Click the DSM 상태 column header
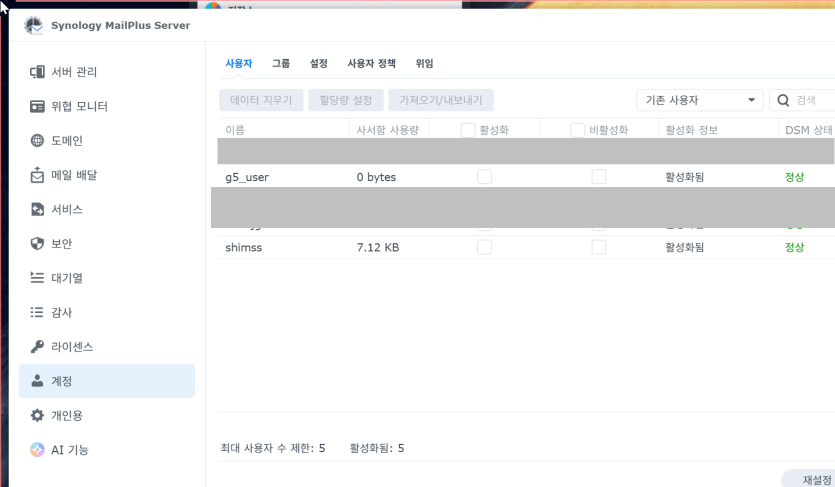Screen dimensions: 835x487 [807, 130]
